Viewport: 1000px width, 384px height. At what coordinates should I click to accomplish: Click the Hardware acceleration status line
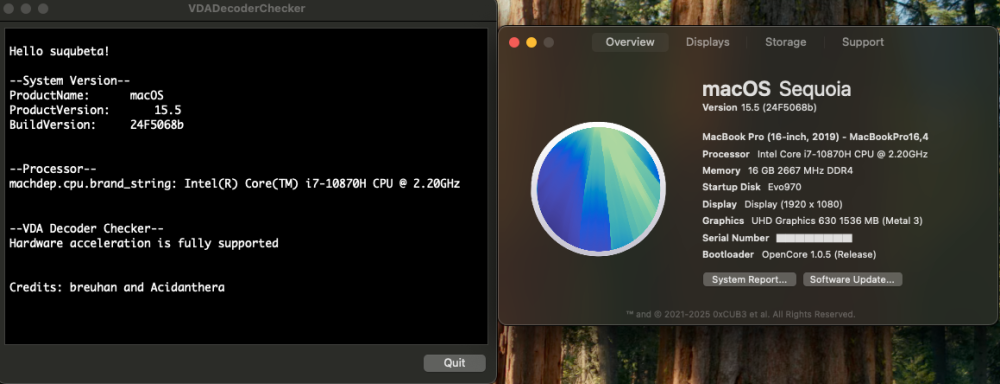coord(143,244)
